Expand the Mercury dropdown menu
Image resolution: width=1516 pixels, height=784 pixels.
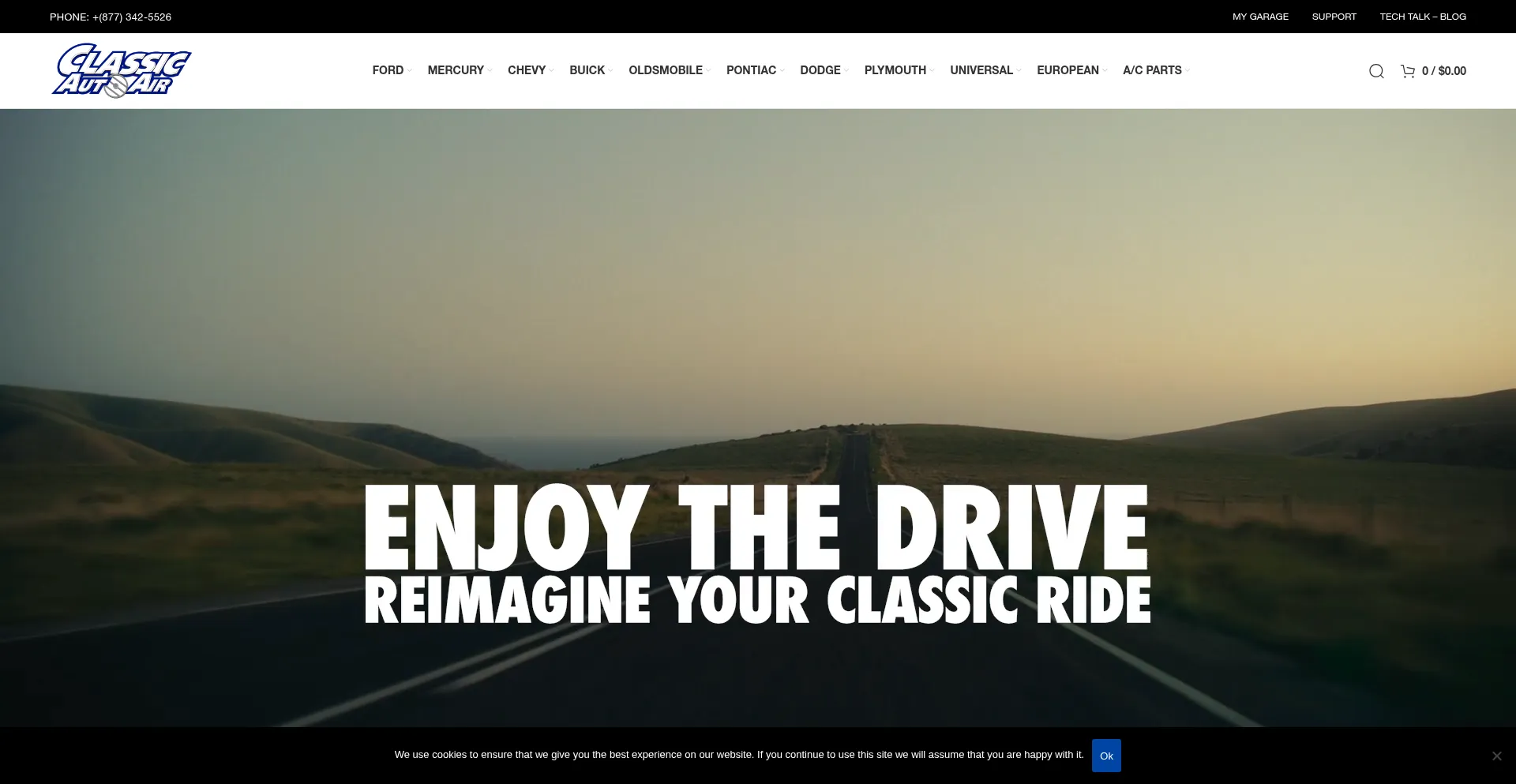(x=456, y=70)
